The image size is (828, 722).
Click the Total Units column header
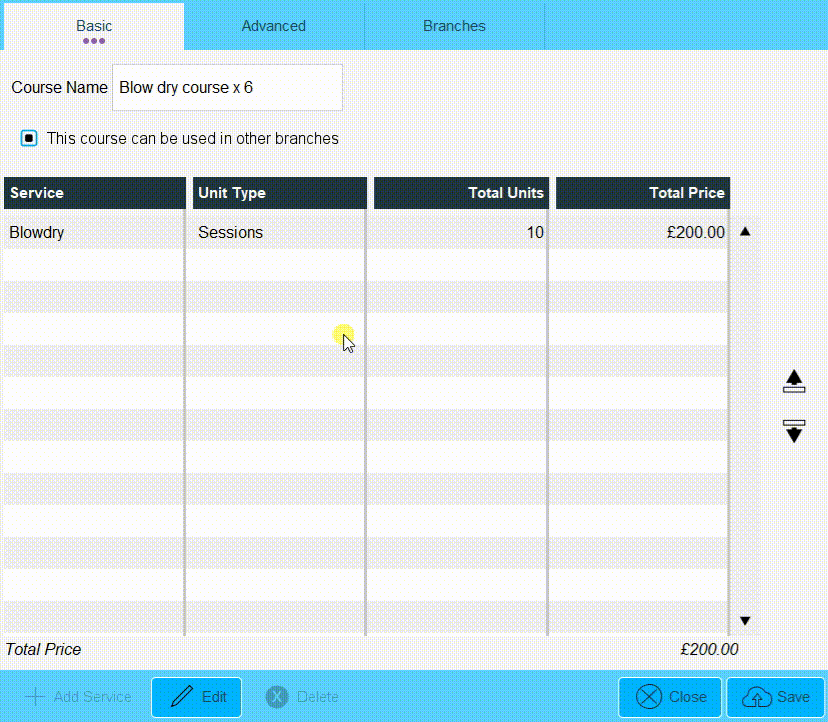461,193
